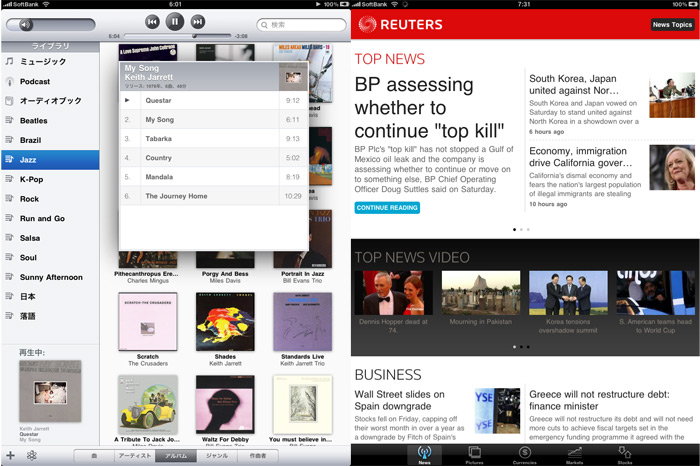Skip to the next track
Screen dimensions: 700x466
(198, 21)
